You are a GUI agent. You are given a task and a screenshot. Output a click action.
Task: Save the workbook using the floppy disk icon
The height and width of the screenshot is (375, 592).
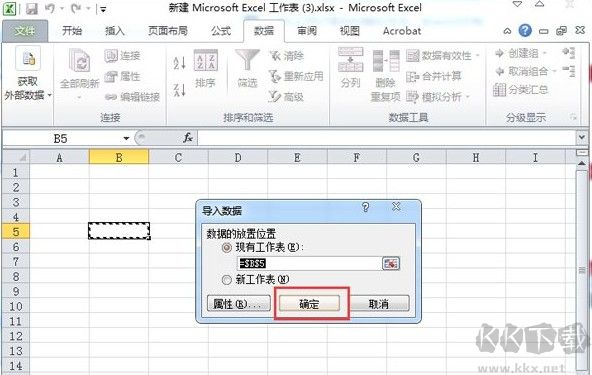pyautogui.click(x=31, y=9)
